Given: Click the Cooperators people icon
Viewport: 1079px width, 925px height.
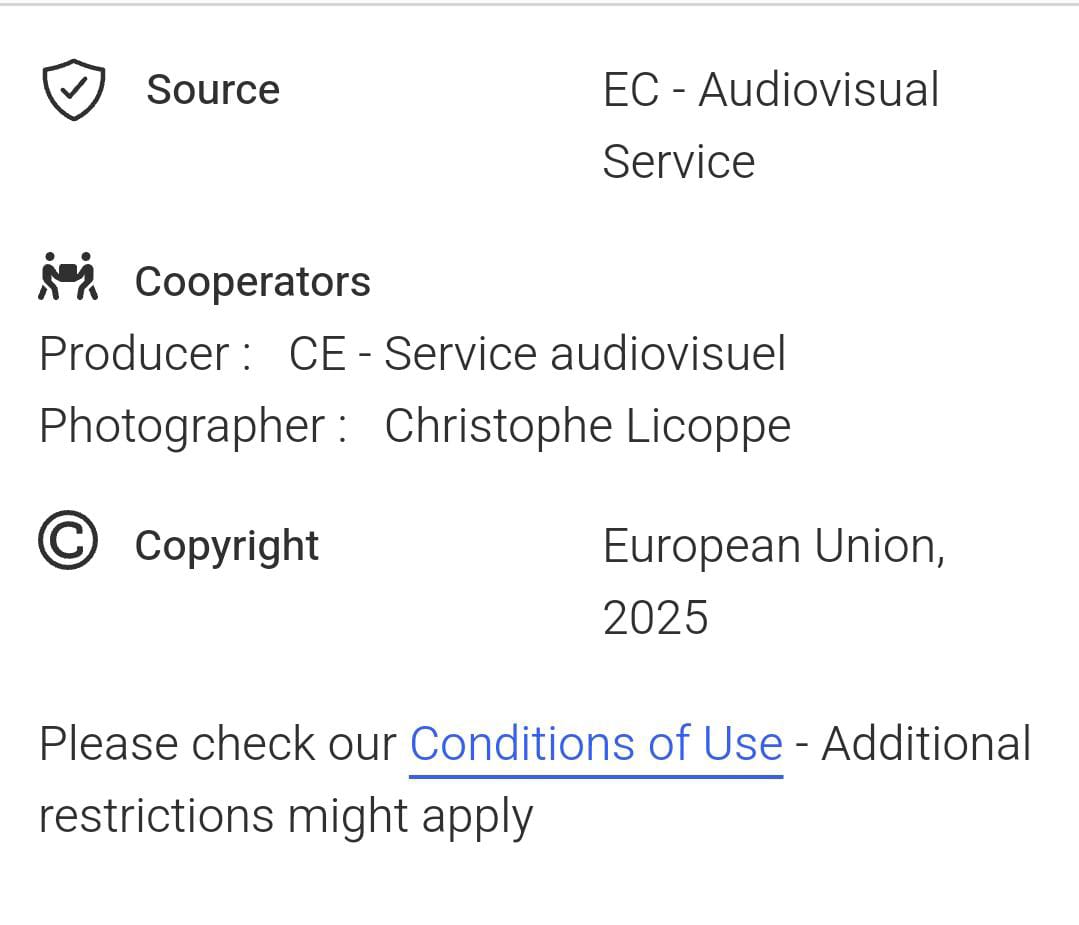Looking at the screenshot, I should point(68,277).
